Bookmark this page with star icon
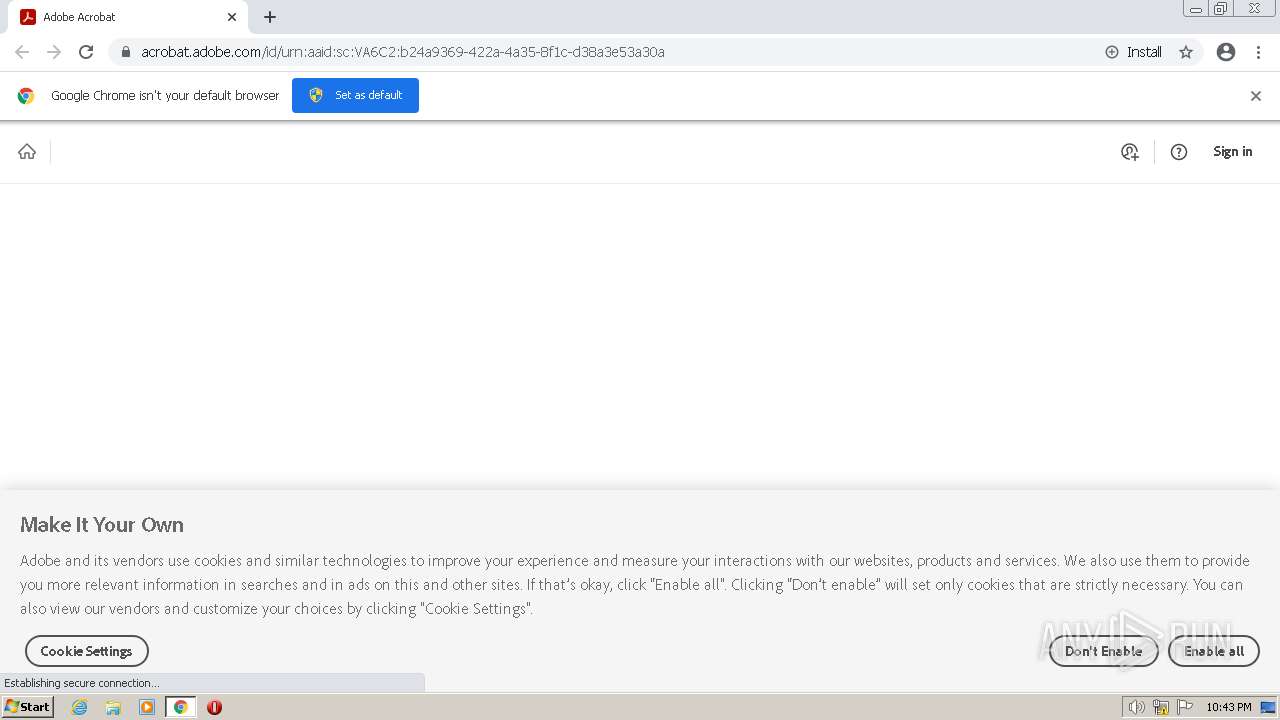The image size is (1280, 720). 1186,52
